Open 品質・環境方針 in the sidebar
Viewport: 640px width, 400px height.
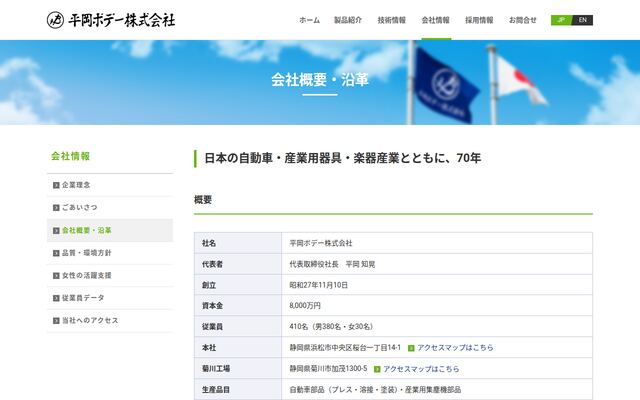110,253
